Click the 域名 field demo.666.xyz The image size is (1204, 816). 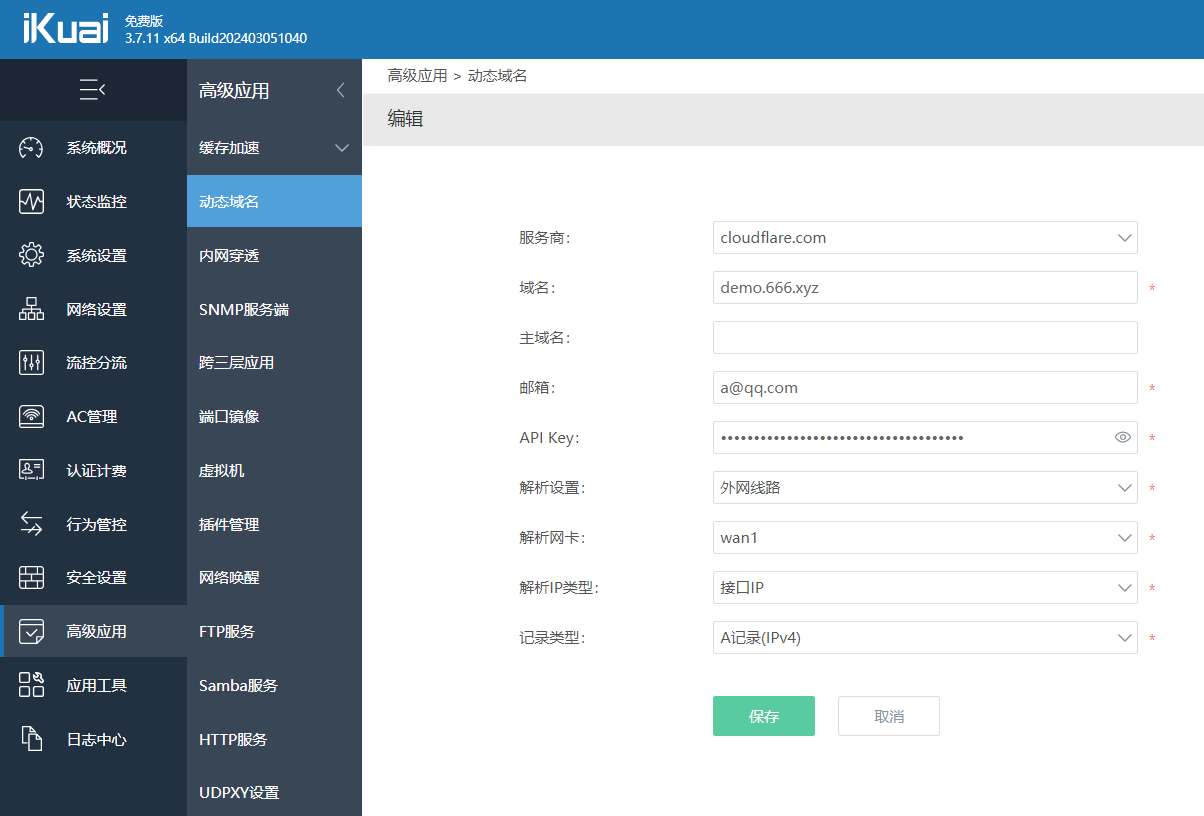click(925, 287)
